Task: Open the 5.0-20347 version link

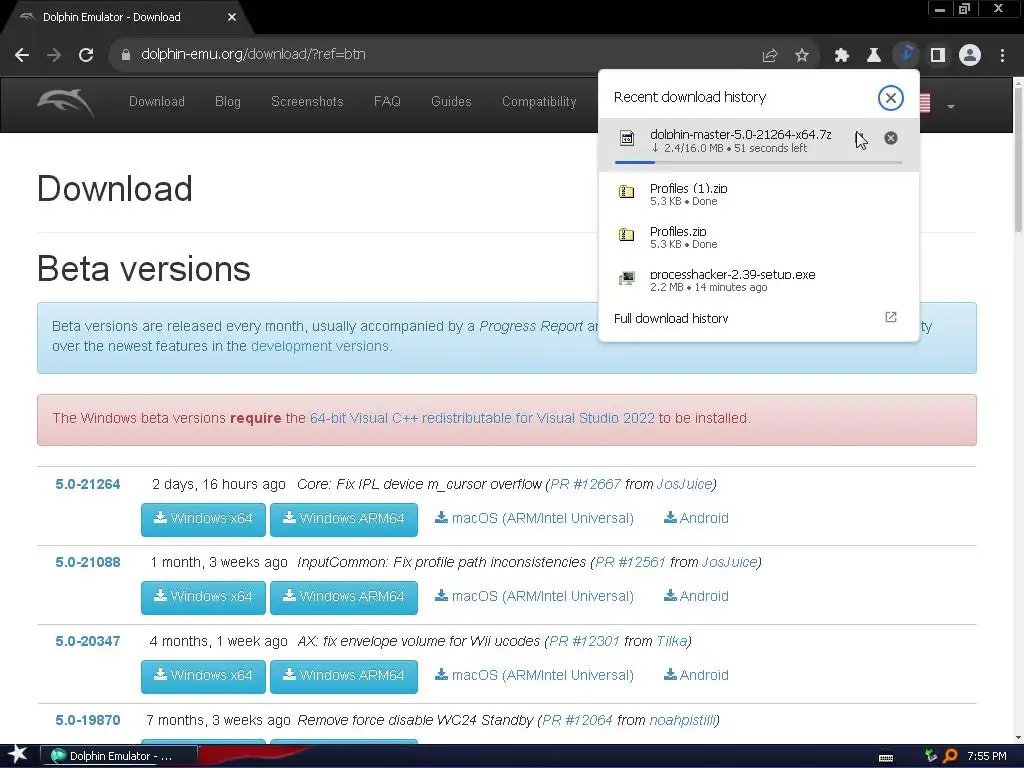Action: tap(88, 641)
